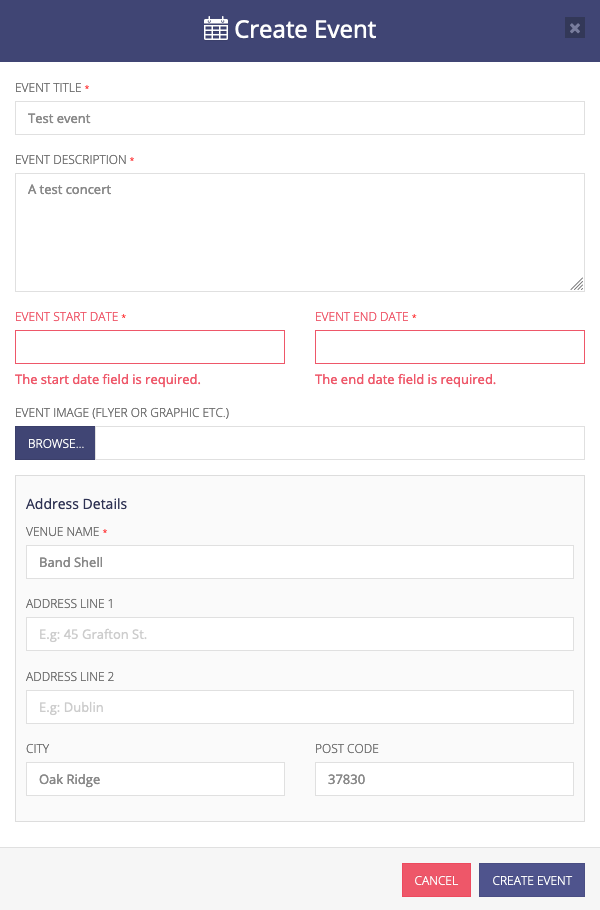Close the Create Event dialog
The width and height of the screenshot is (600, 910).
pos(575,28)
